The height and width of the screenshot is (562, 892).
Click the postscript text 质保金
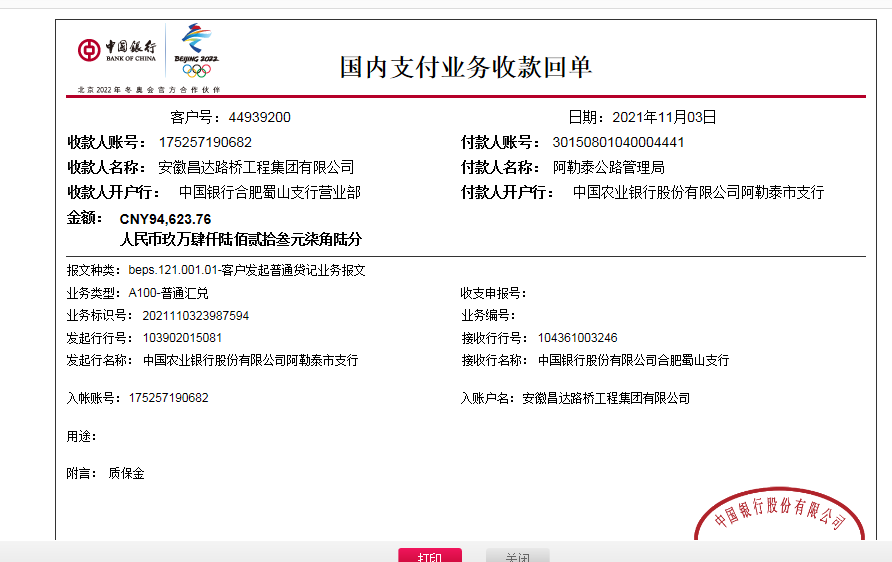click(x=126, y=473)
